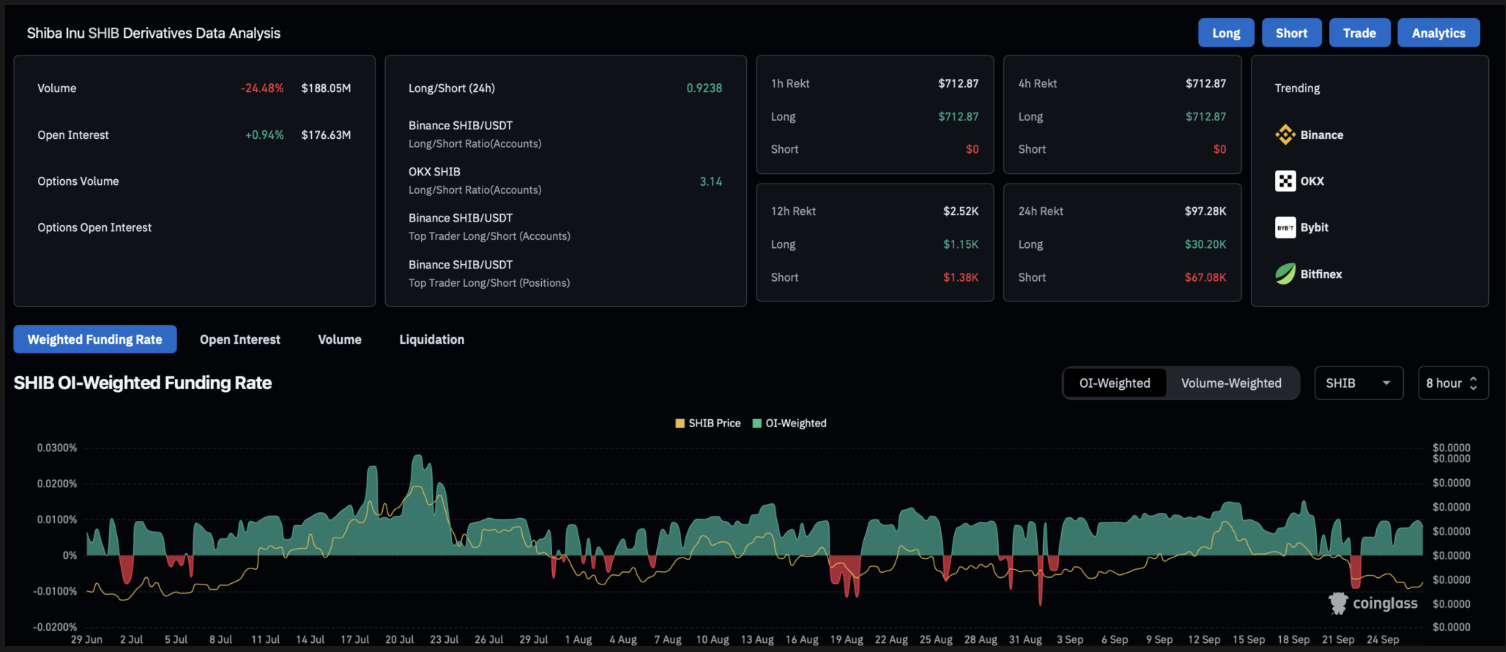Click Binance SHIB/USDT Long/Short Ratio row

click(x=474, y=134)
